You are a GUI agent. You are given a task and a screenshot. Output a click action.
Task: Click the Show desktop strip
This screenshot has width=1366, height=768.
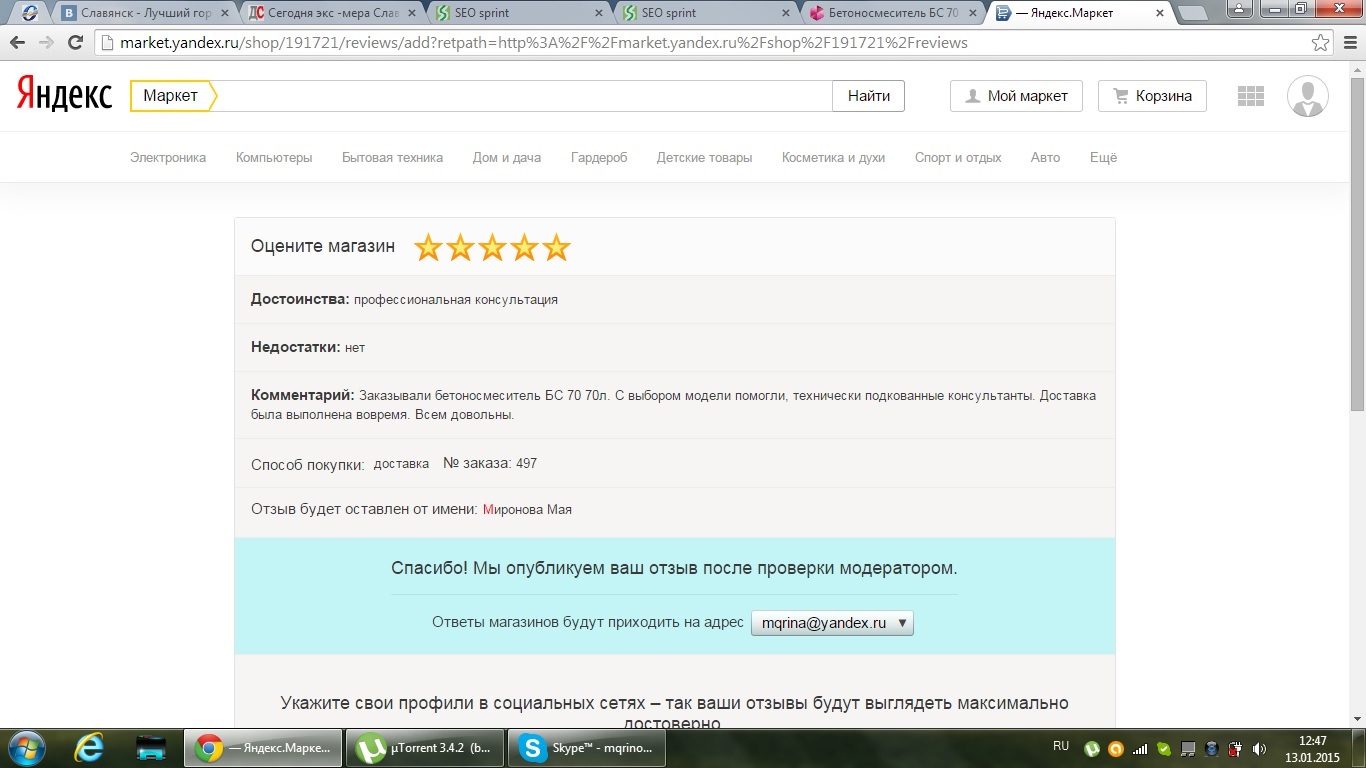[x=1359, y=747]
